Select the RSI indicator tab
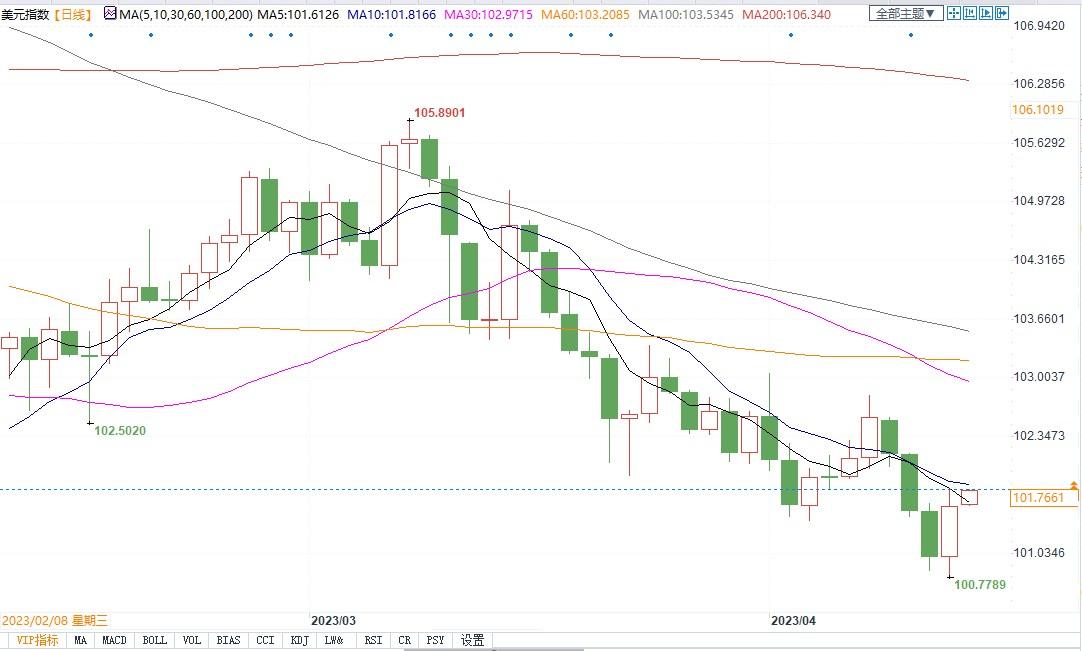The width and height of the screenshot is (1082, 651). [373, 640]
